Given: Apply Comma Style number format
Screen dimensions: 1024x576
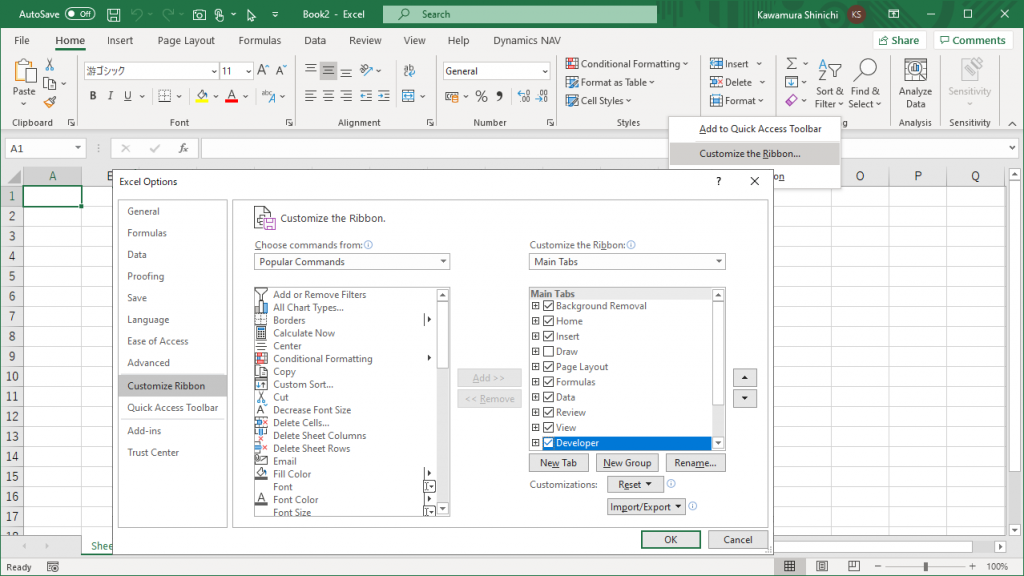Looking at the screenshot, I should (x=500, y=97).
